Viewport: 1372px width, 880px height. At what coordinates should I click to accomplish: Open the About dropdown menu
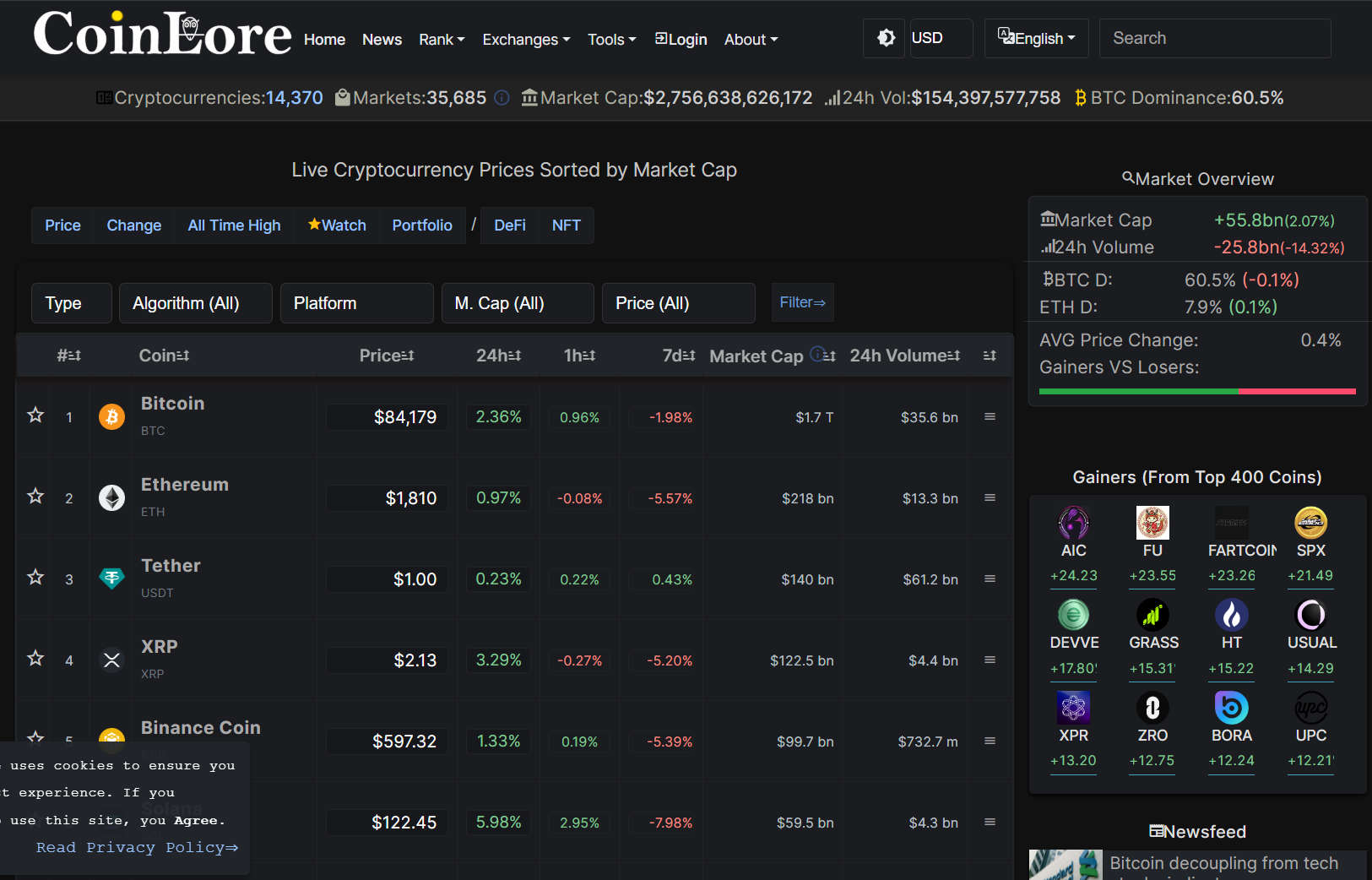pyautogui.click(x=751, y=40)
